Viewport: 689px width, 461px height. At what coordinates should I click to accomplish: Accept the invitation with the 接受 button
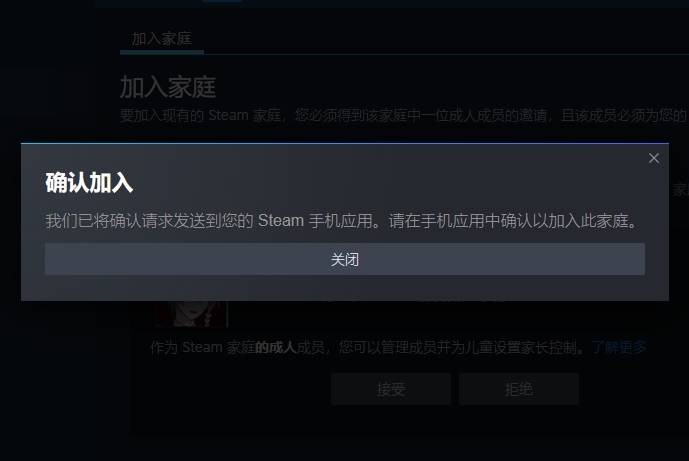coord(391,389)
